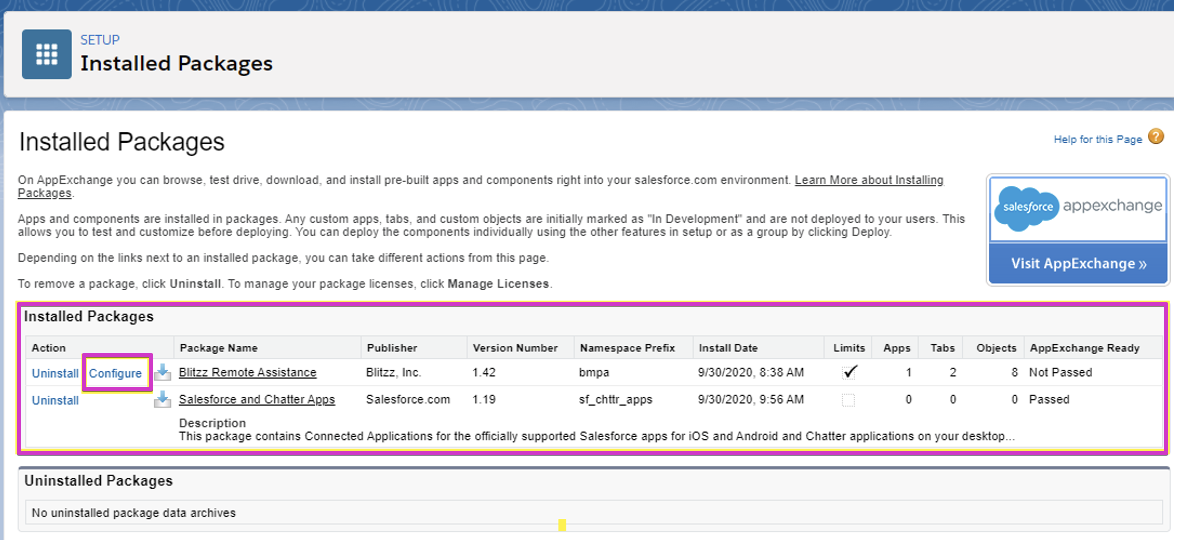Configure the Blitzz Remote Assistance package
This screenshot has width=1177, height=540.
point(116,373)
